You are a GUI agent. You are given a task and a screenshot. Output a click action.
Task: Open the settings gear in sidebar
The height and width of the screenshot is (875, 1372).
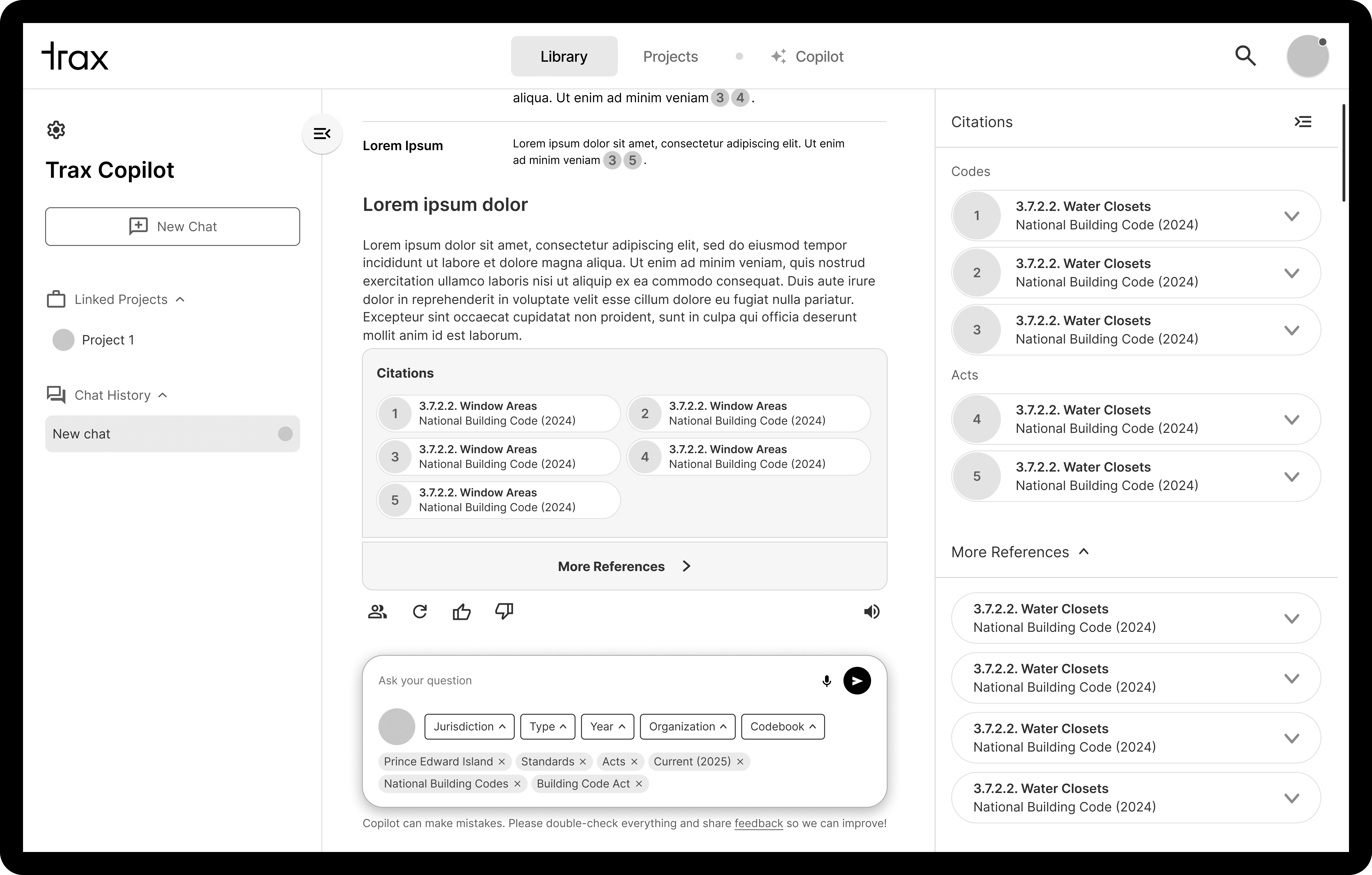click(x=56, y=130)
